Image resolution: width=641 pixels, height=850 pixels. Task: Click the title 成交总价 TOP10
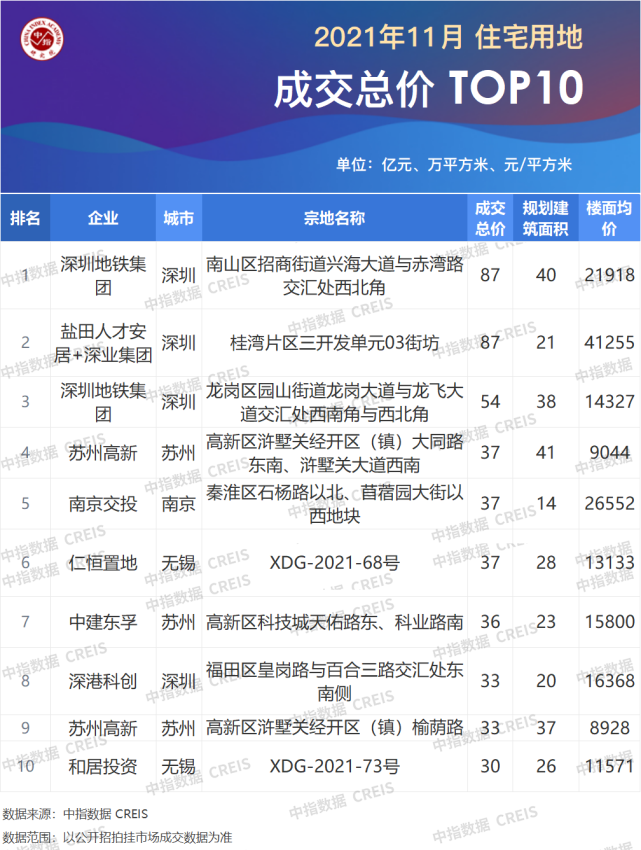(x=428, y=87)
